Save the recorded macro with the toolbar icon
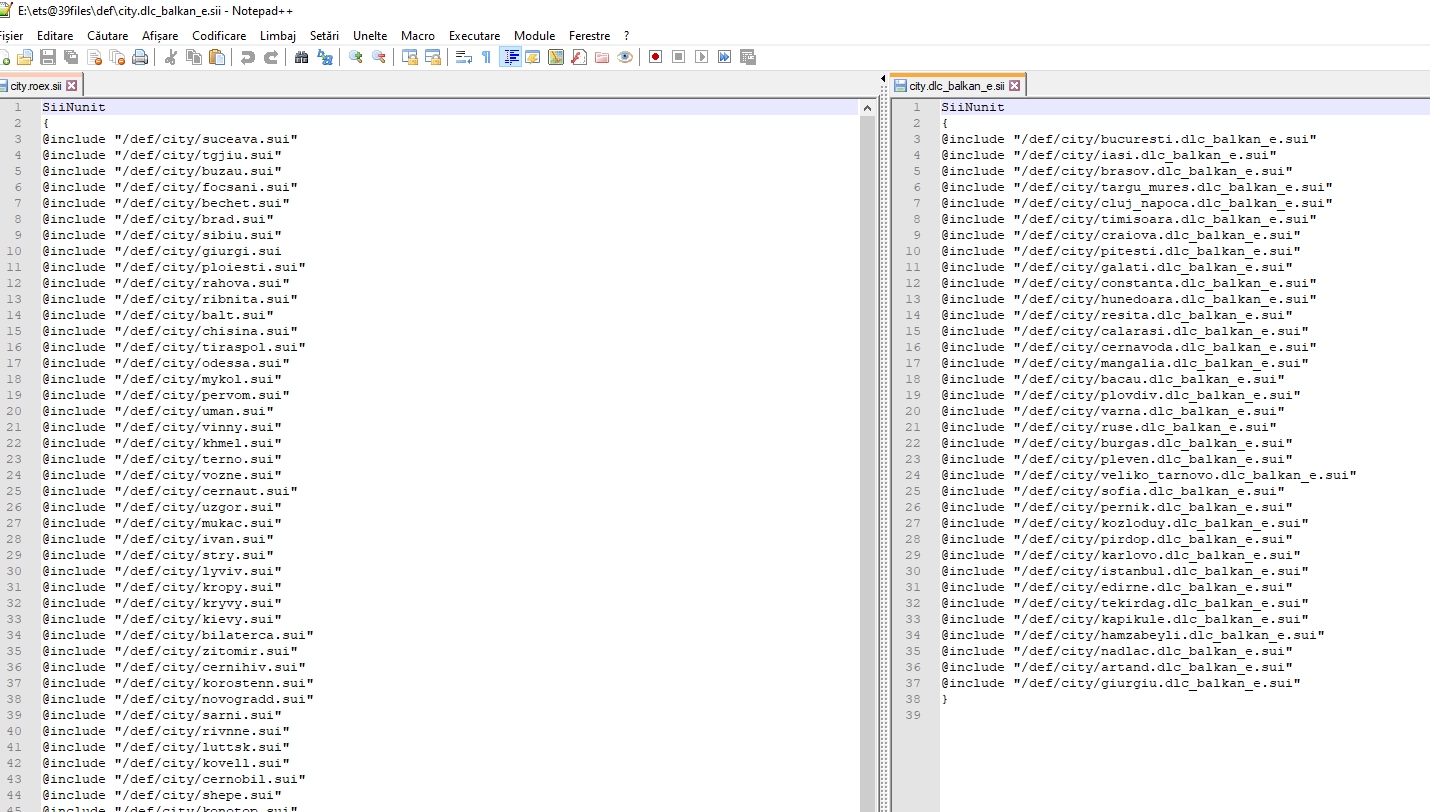 point(747,57)
